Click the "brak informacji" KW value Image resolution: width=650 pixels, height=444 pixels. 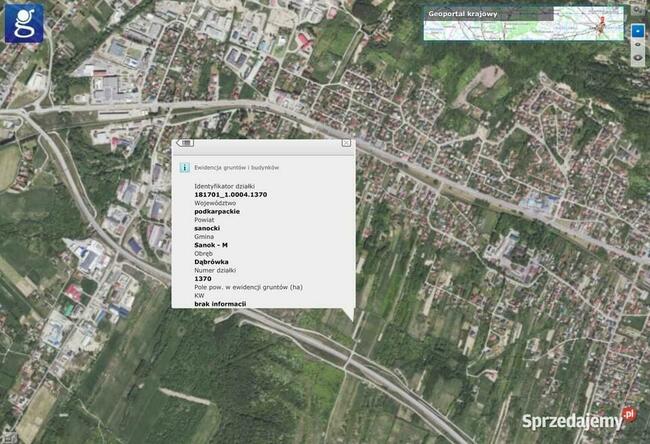[x=220, y=303]
